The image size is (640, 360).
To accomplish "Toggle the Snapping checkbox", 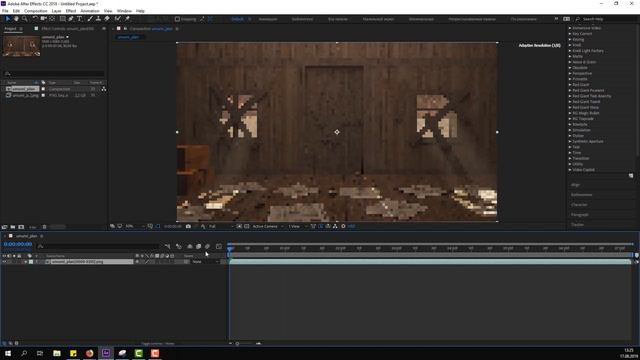I will point(177,19).
